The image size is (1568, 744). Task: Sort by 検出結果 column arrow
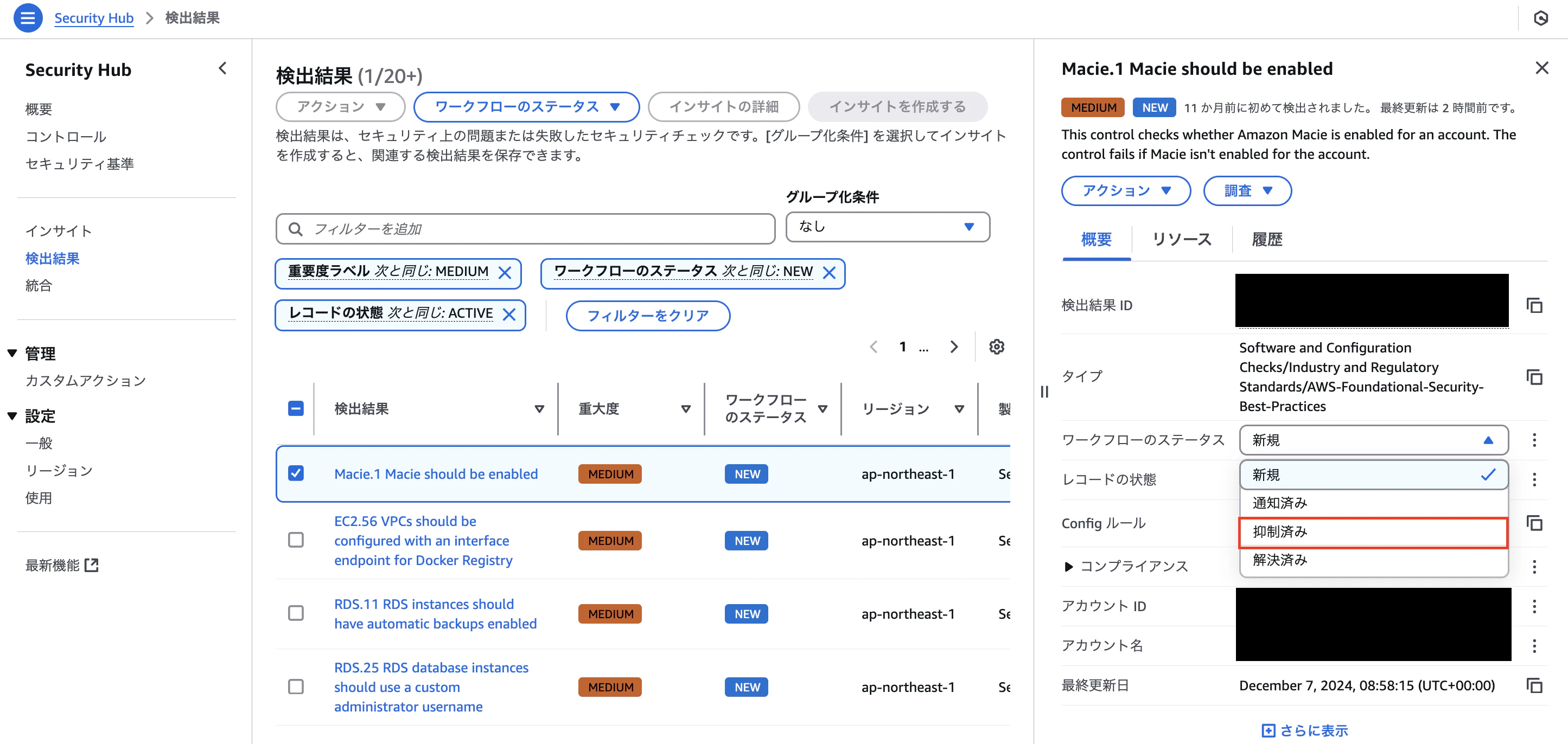coord(539,409)
